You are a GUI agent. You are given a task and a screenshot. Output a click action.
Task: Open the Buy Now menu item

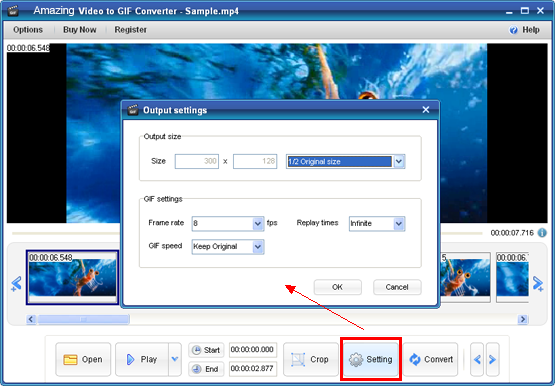pyautogui.click(x=80, y=30)
